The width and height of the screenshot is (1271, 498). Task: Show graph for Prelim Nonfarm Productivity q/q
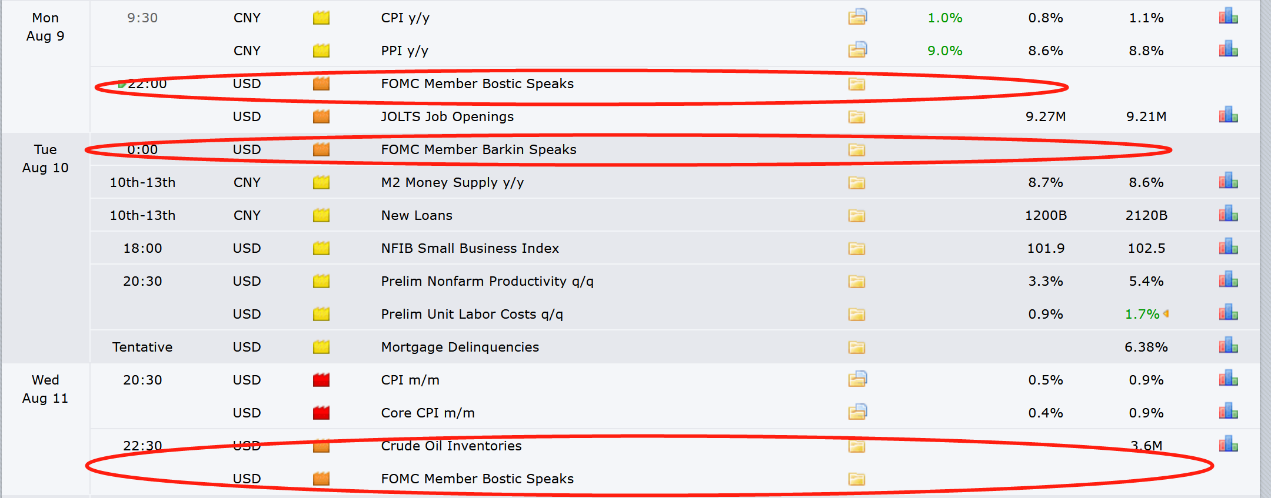point(1228,280)
